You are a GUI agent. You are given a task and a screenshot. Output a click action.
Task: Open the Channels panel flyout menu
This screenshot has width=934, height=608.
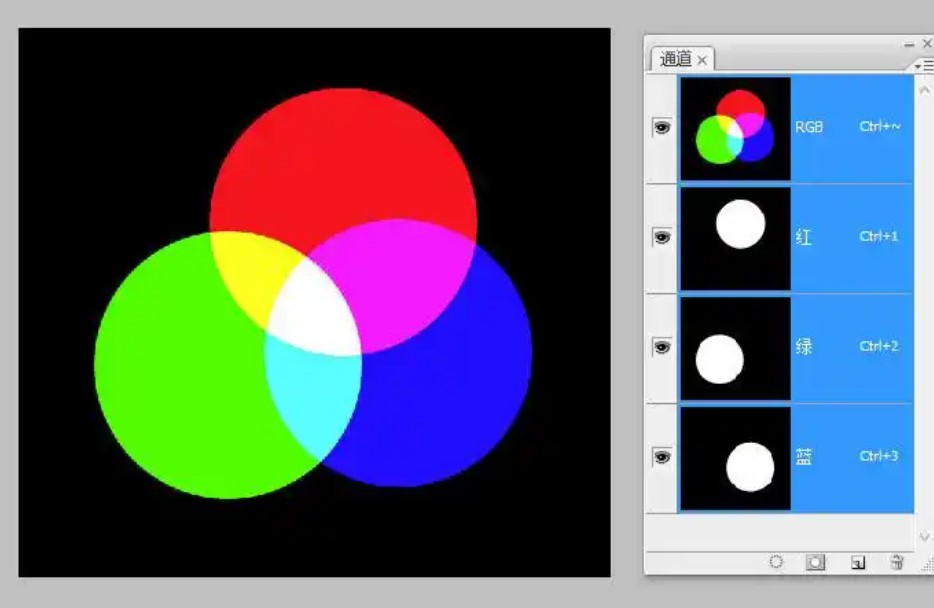coord(925,64)
